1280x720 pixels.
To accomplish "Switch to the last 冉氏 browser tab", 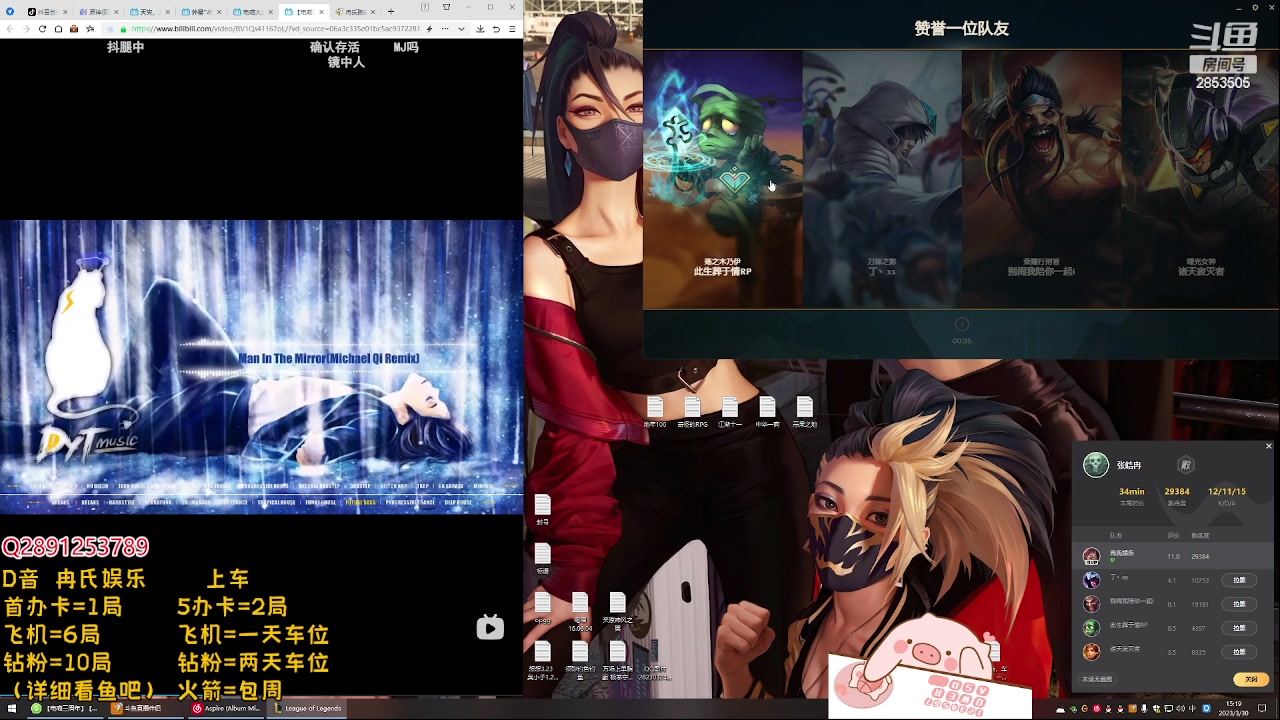I will coord(354,12).
